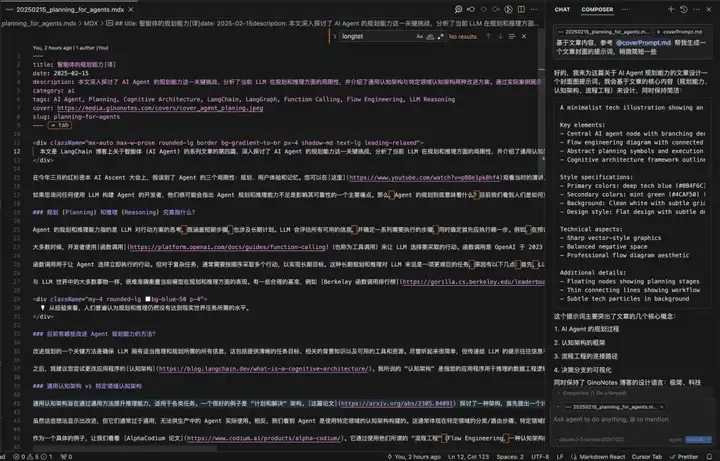Click the MDX breadcrumb segment
This screenshot has height=461, width=720.
90,23
